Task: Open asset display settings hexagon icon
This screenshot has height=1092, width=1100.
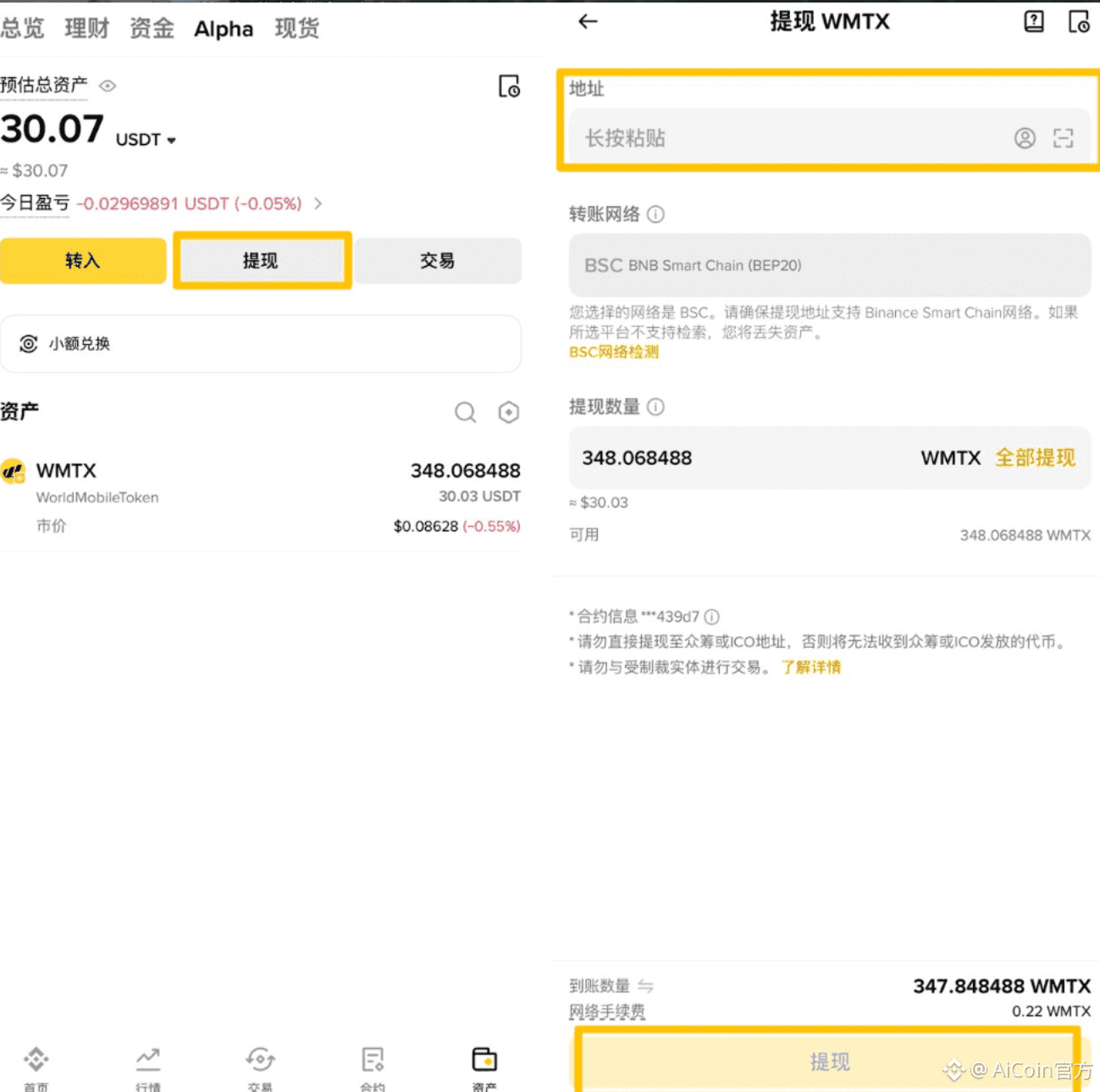Action: [x=509, y=413]
